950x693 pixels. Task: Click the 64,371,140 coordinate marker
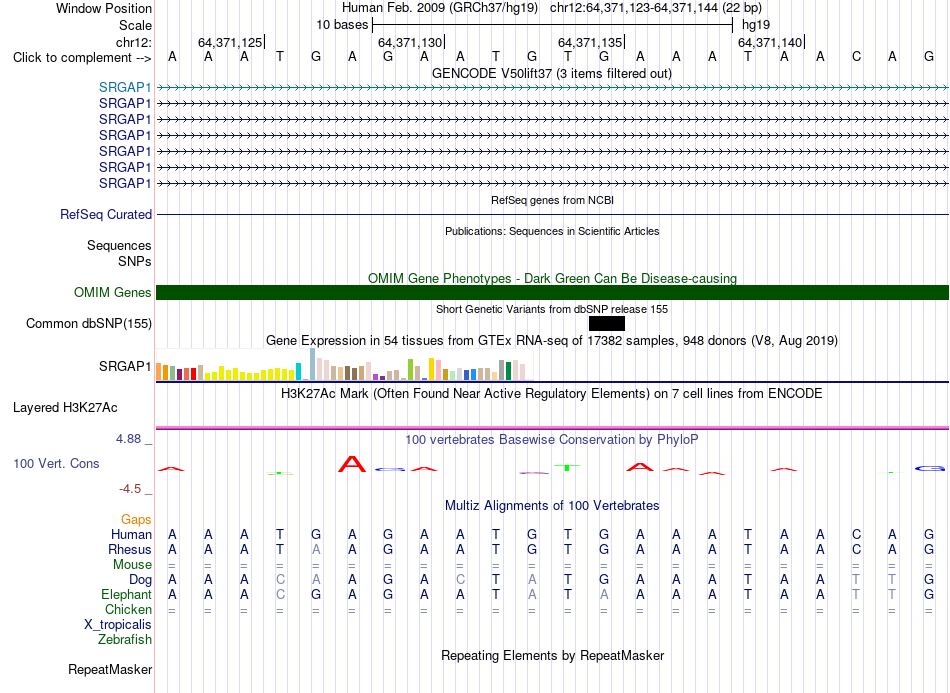tap(770, 42)
